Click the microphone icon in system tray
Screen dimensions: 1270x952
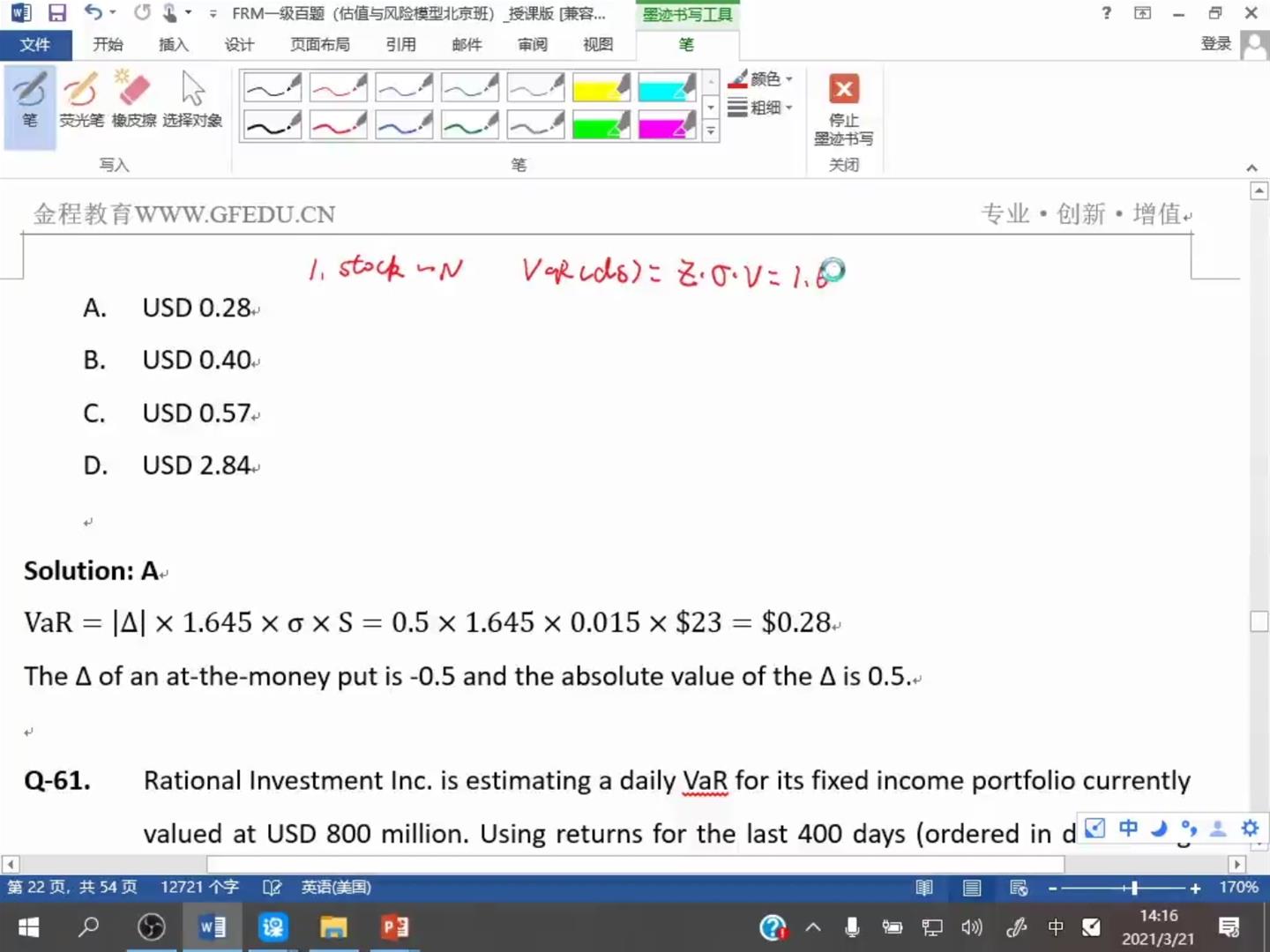point(852,927)
